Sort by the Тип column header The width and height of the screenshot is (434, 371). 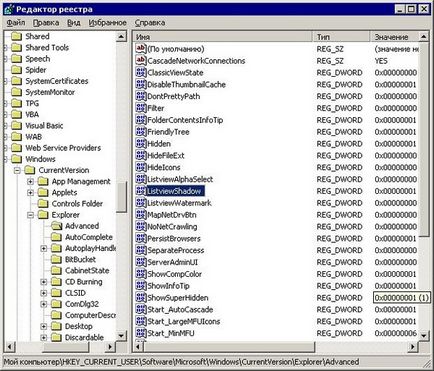coord(341,37)
